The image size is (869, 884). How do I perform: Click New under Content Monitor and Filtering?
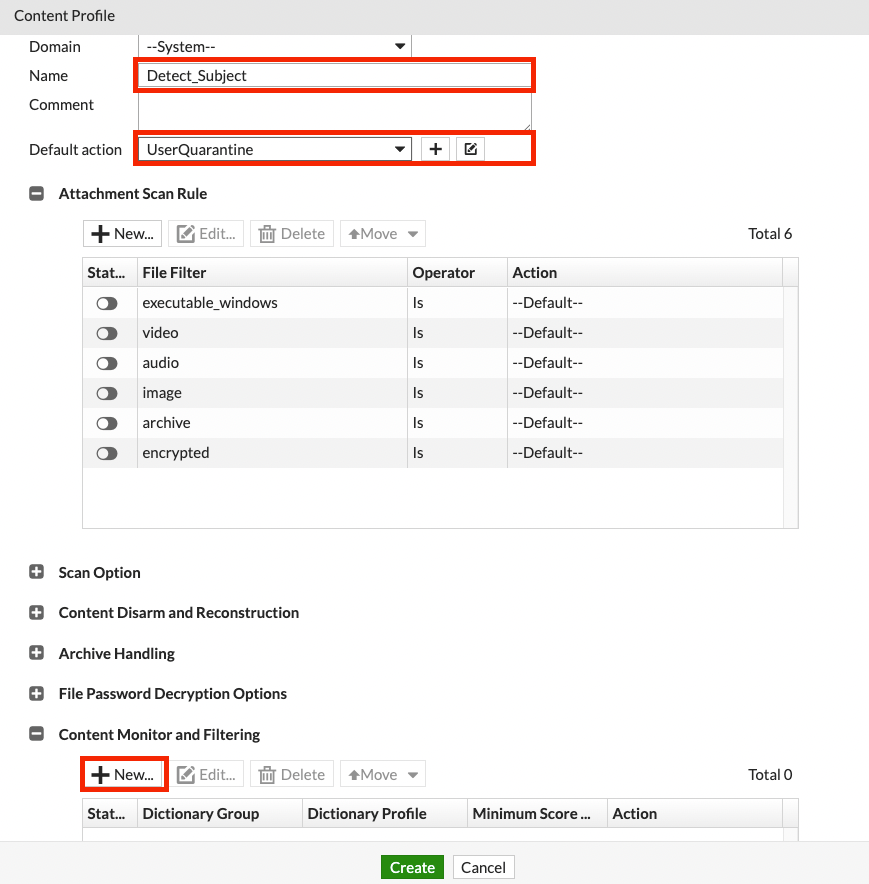123,775
